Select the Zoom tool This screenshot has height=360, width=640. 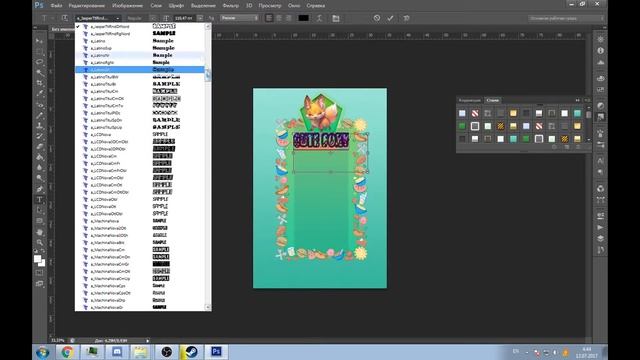coord(40,242)
